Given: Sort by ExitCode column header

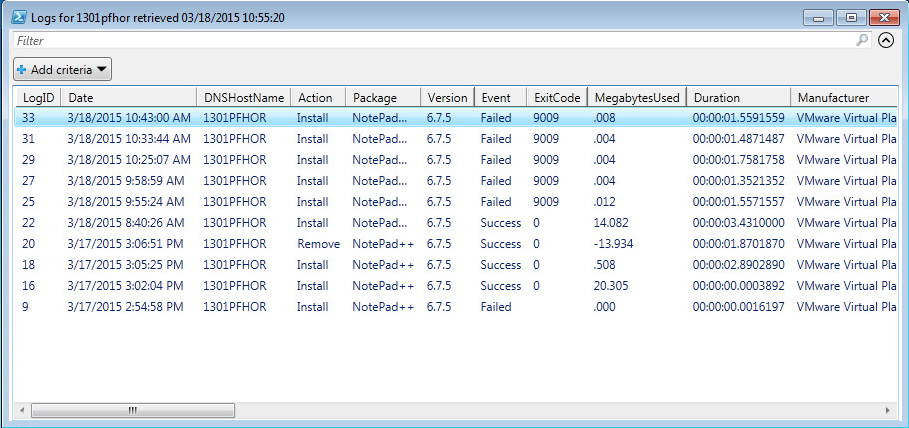Looking at the screenshot, I should coord(557,98).
